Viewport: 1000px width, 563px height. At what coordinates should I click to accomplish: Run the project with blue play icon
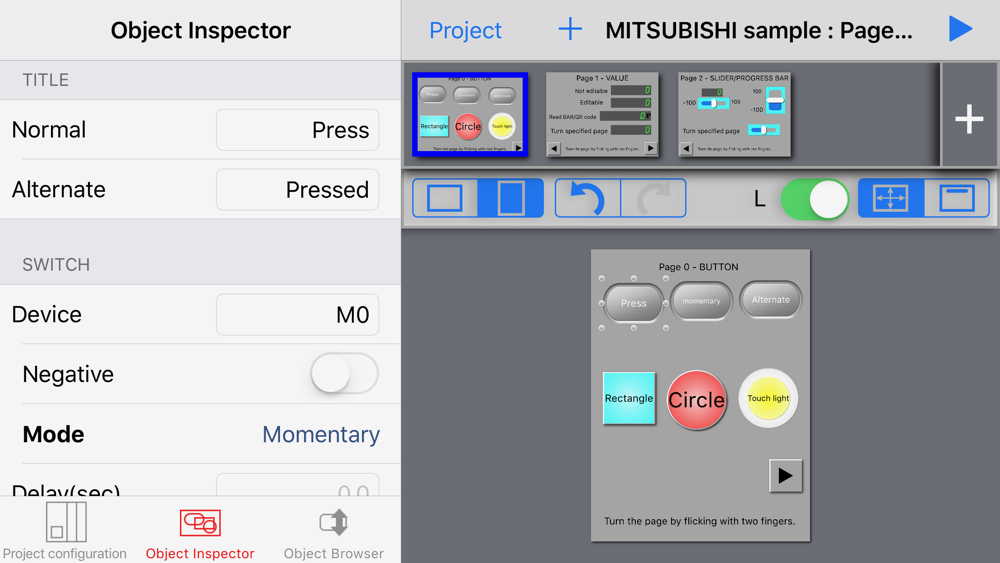[x=960, y=29]
